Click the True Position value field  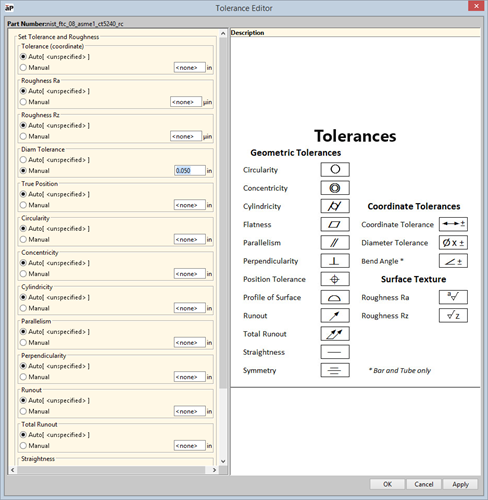[190, 205]
